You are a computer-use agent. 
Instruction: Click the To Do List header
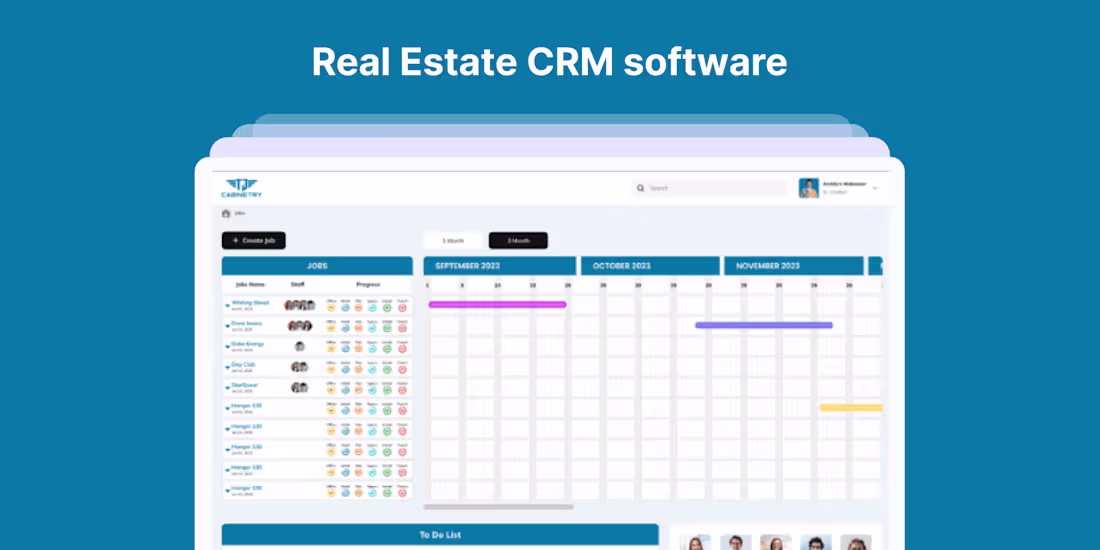(x=440, y=535)
